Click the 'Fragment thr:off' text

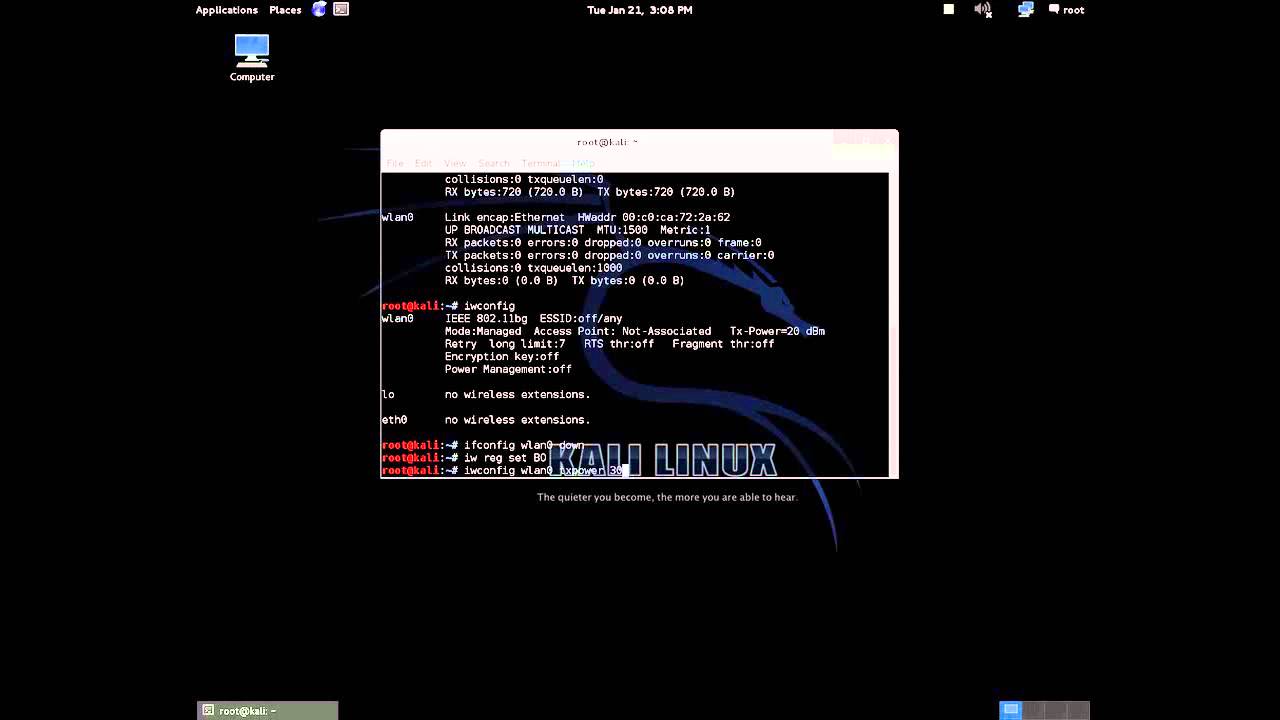[723, 344]
